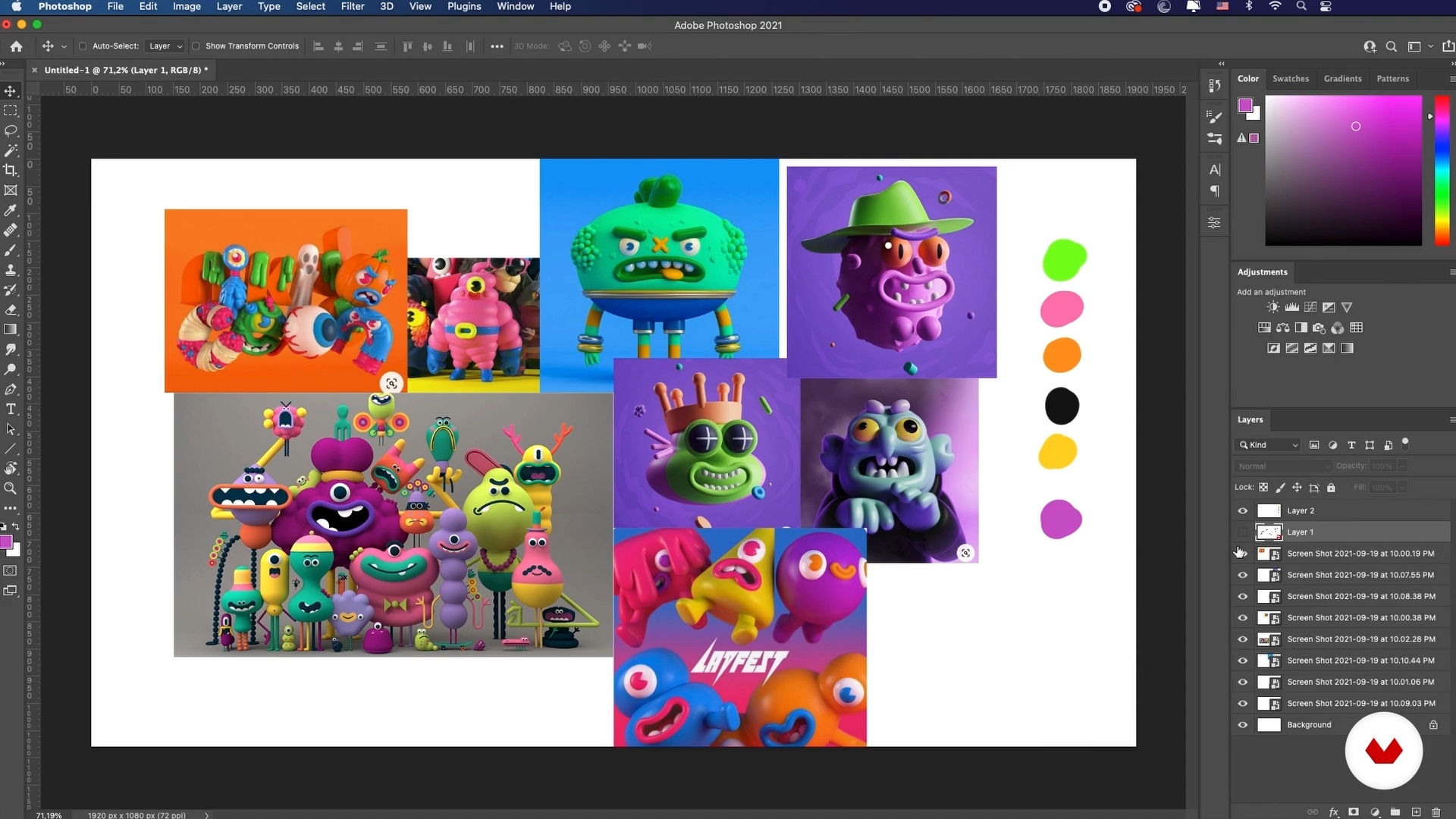1456x819 pixels.
Task: Add a Hue/Saturation adjustment
Action: click(x=1264, y=328)
